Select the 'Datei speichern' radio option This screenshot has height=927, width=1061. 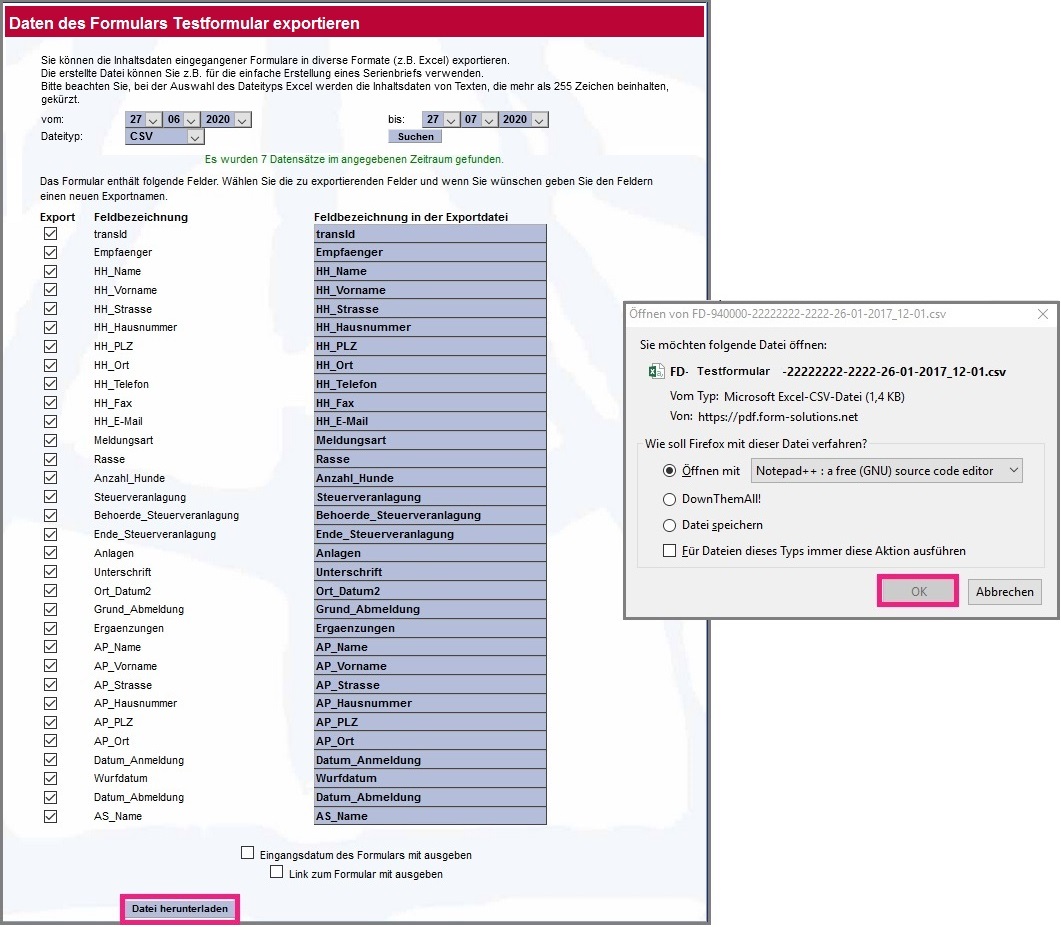coord(669,525)
